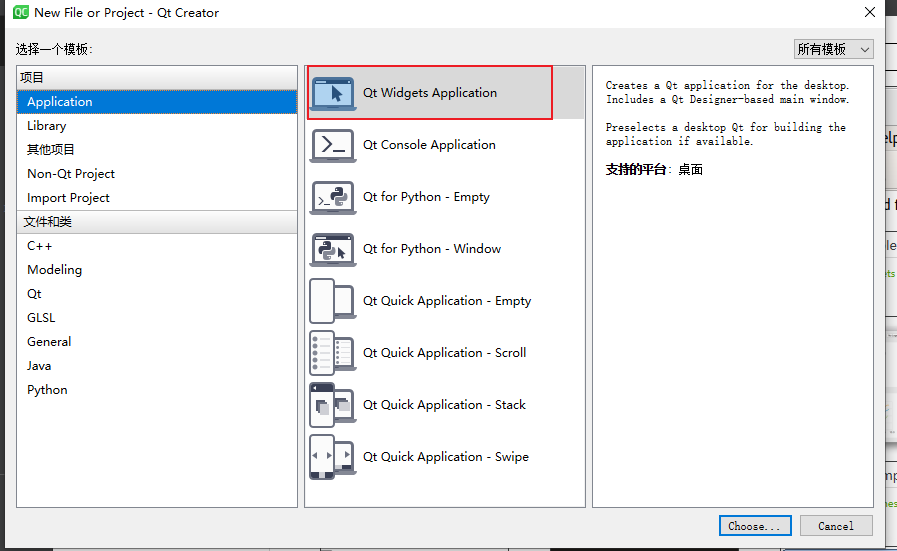Pick the Qt for Python - Empty label

(426, 197)
